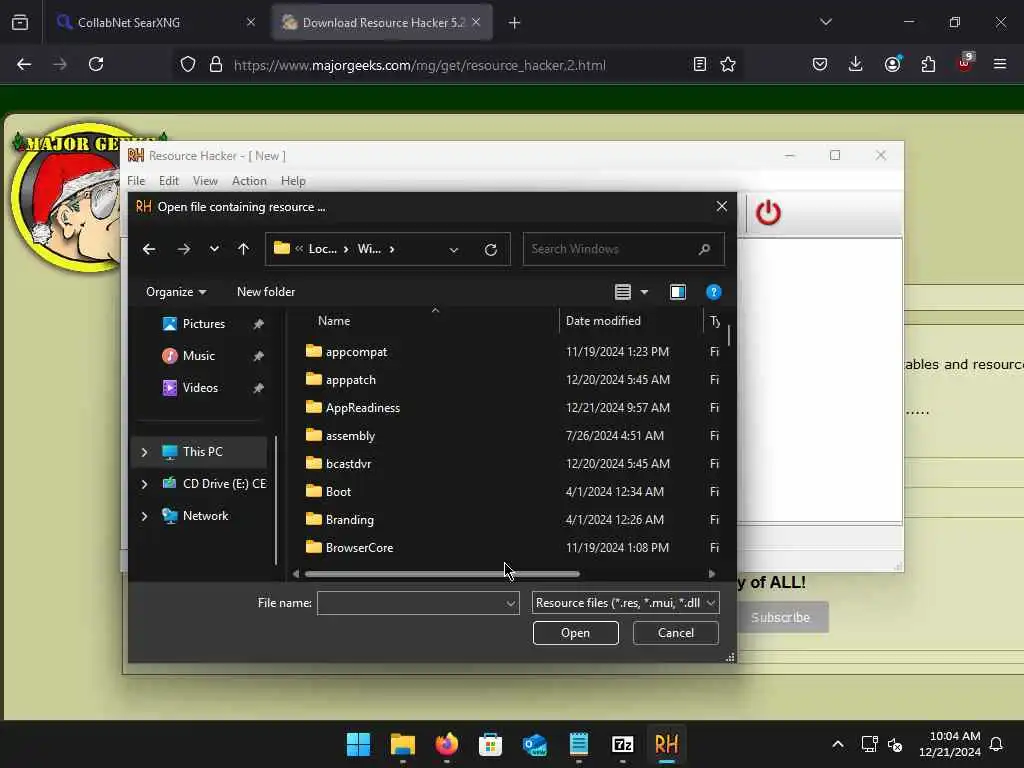This screenshot has height=768, width=1024.
Task: Unpin Videos using its pin icon
Action: [259, 388]
